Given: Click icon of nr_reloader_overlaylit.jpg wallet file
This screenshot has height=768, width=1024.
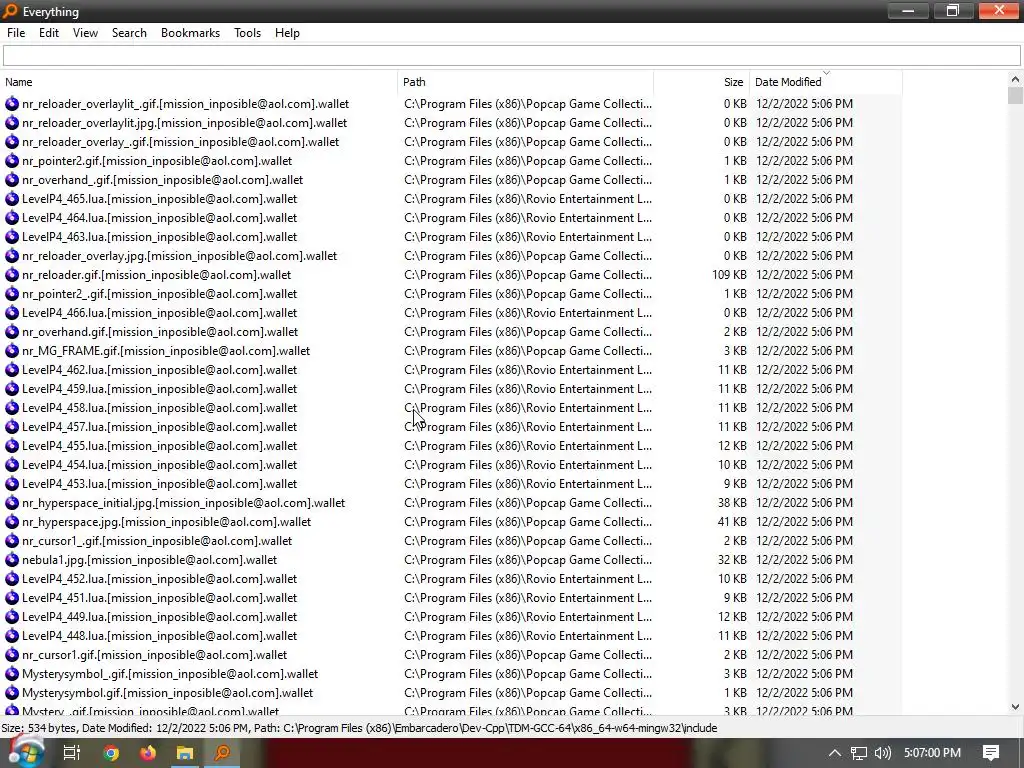Looking at the screenshot, I should coord(12,123).
